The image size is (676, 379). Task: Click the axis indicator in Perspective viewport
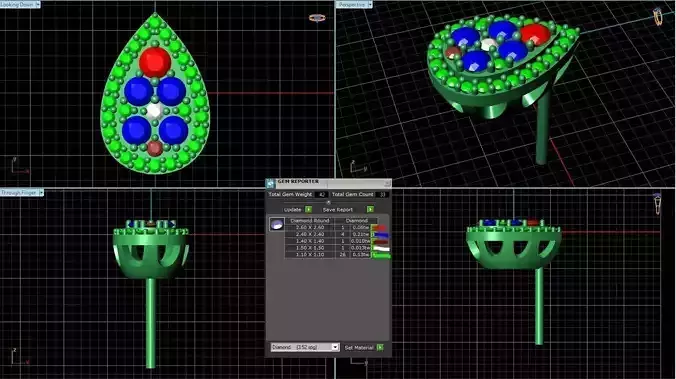(x=358, y=166)
